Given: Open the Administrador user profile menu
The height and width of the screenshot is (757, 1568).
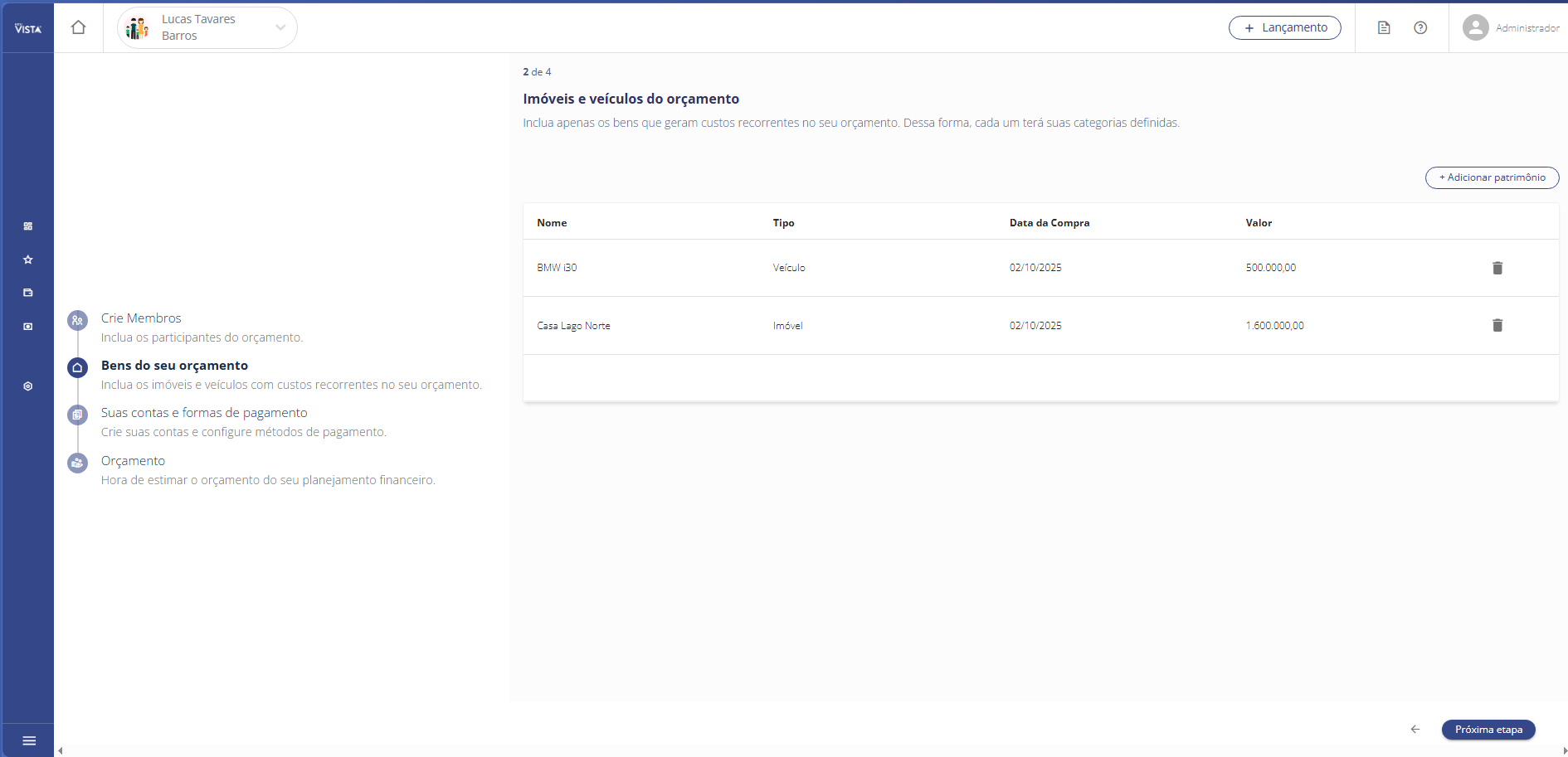Looking at the screenshot, I should 1510,28.
